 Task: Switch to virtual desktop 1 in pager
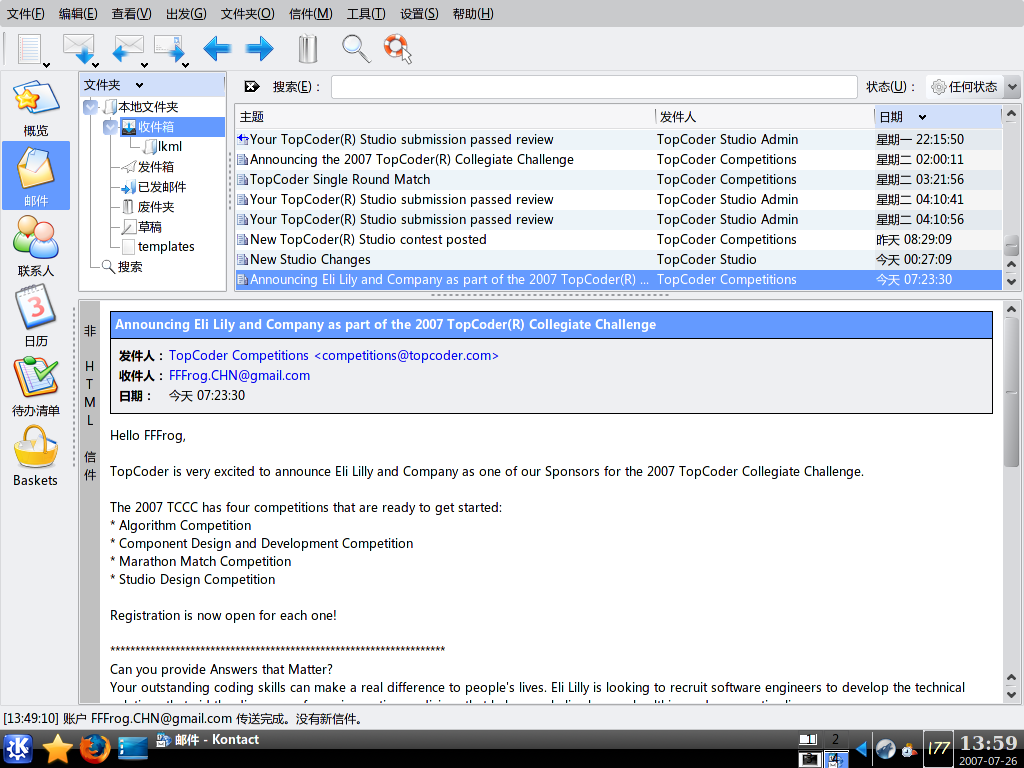(x=808, y=739)
